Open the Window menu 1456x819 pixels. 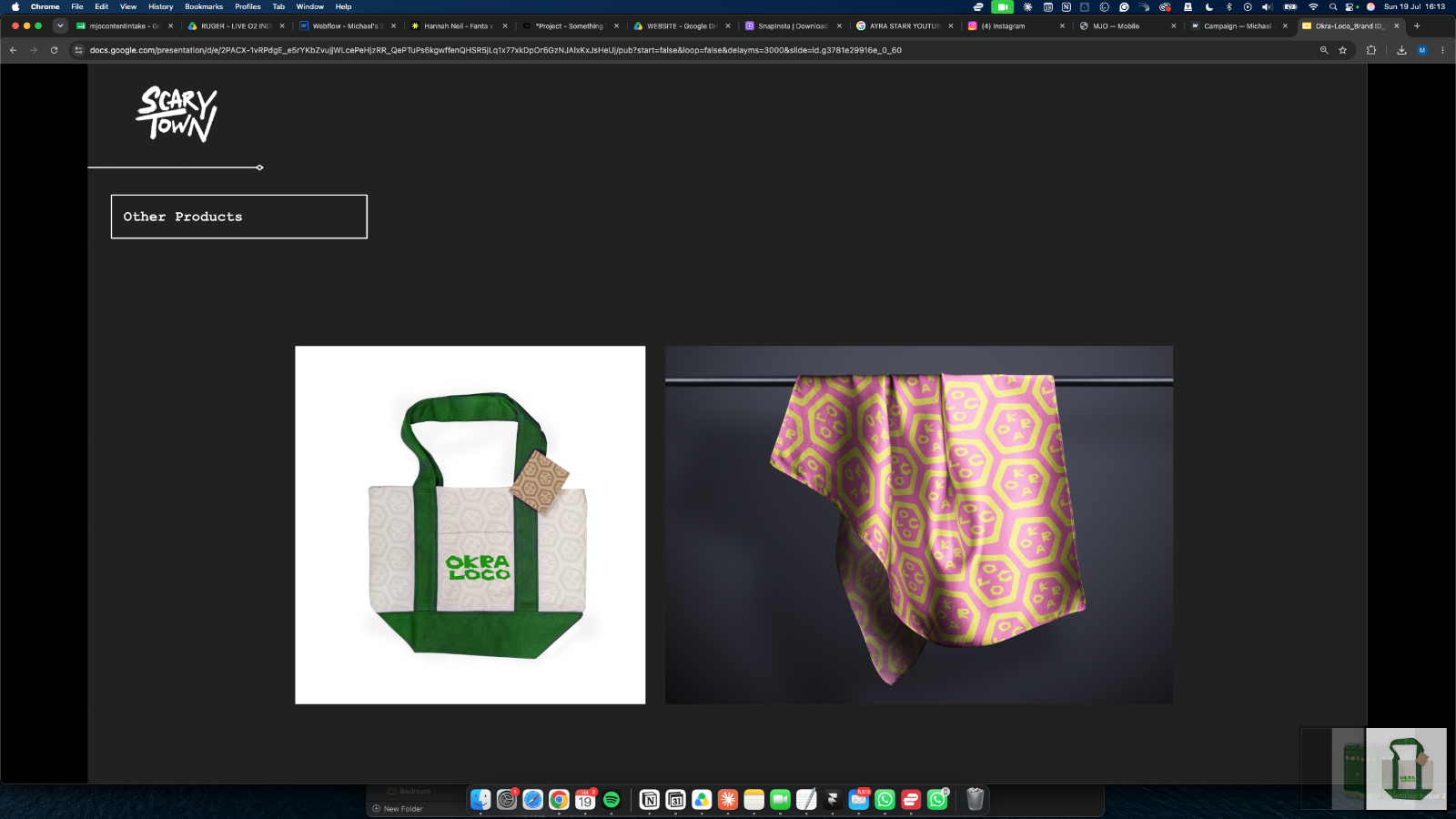(x=310, y=6)
